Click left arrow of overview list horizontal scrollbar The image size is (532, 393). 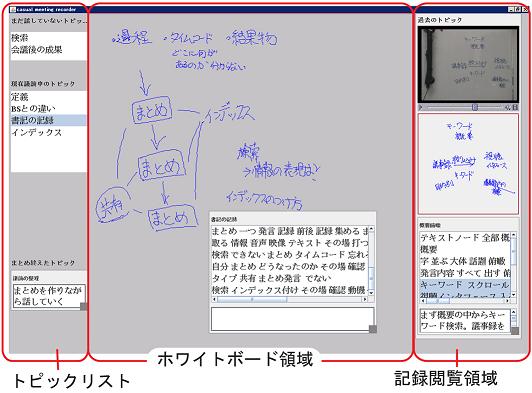(423, 301)
